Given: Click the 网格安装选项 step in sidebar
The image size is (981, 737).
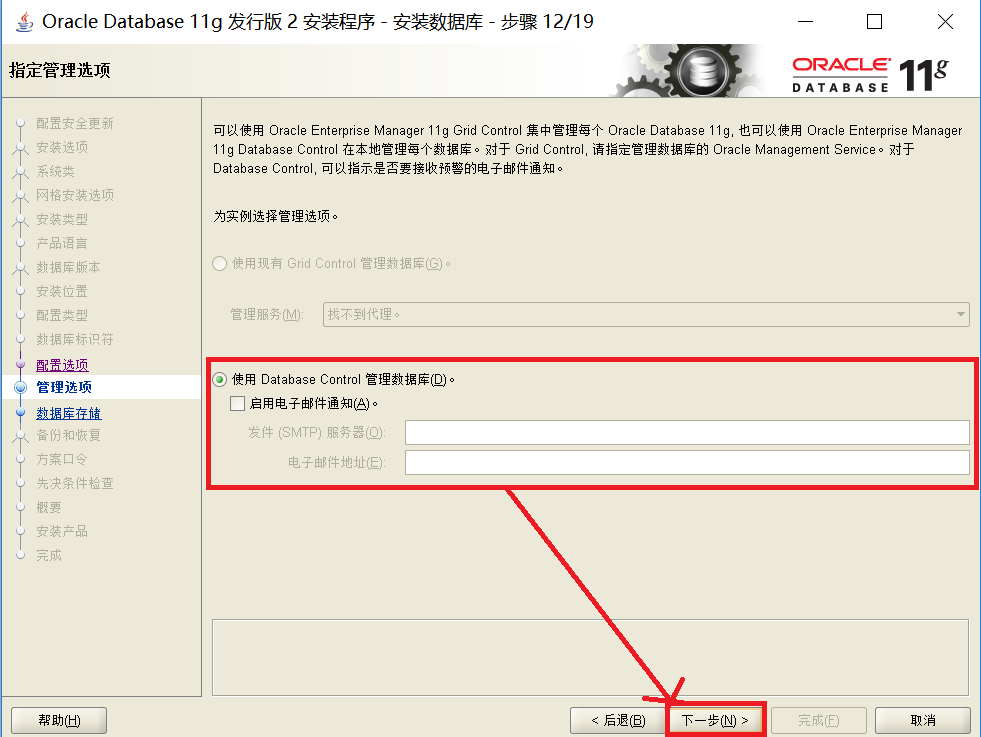Looking at the screenshot, I should [x=74, y=195].
